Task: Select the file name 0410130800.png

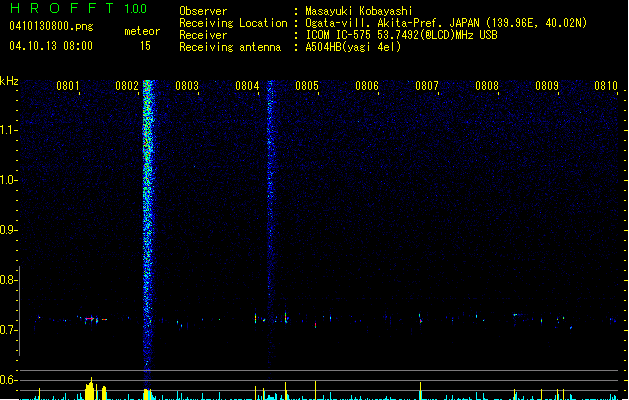Action: pyautogui.click(x=51, y=26)
